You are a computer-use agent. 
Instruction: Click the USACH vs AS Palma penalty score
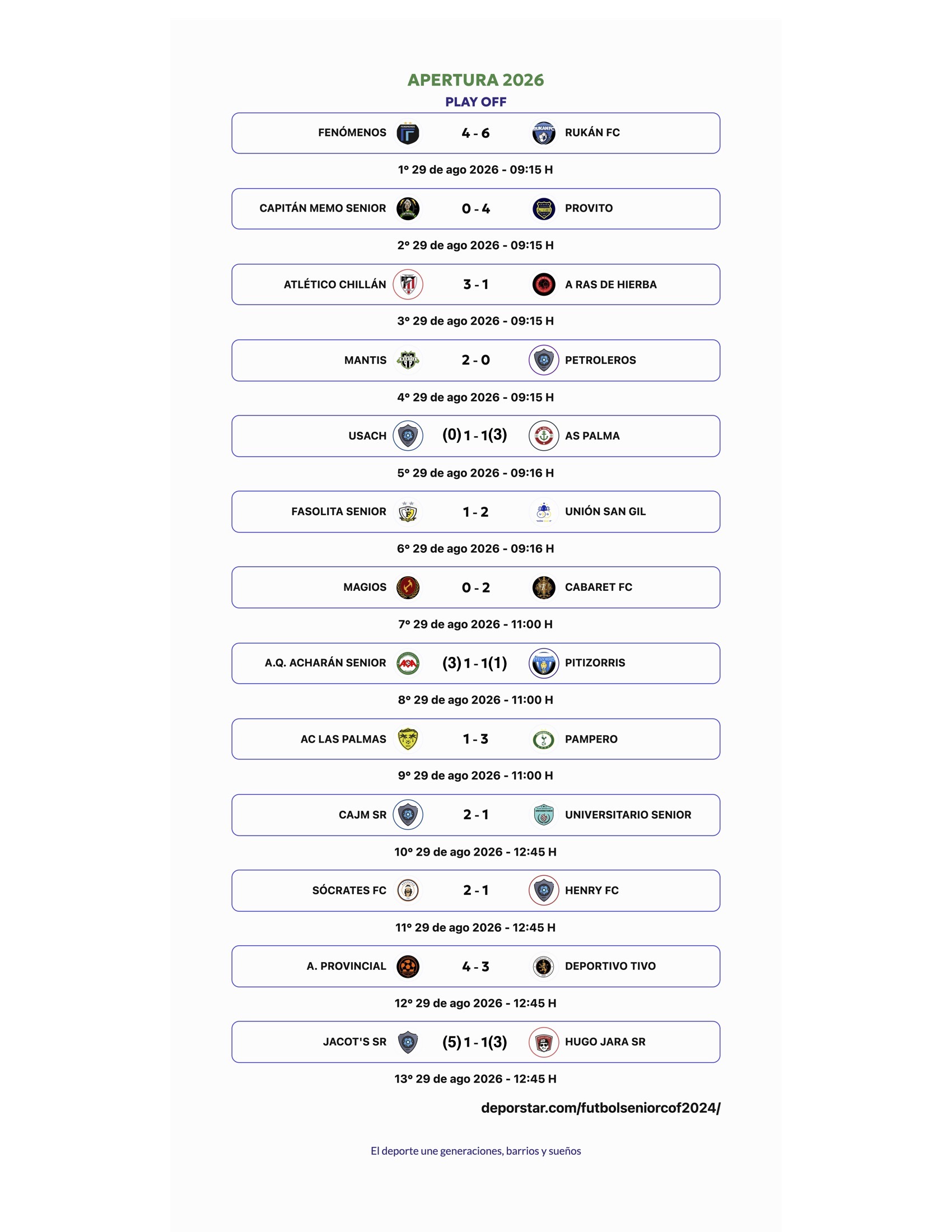[475, 435]
